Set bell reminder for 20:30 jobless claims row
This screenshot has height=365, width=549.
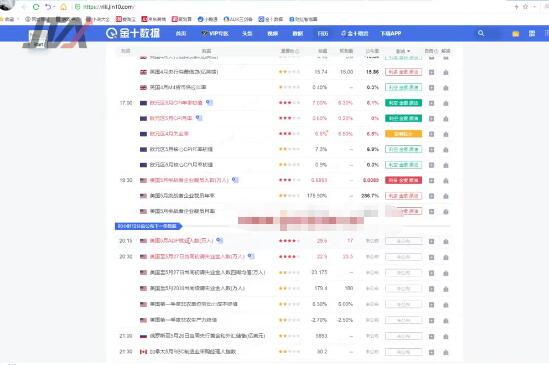[x=446, y=257]
